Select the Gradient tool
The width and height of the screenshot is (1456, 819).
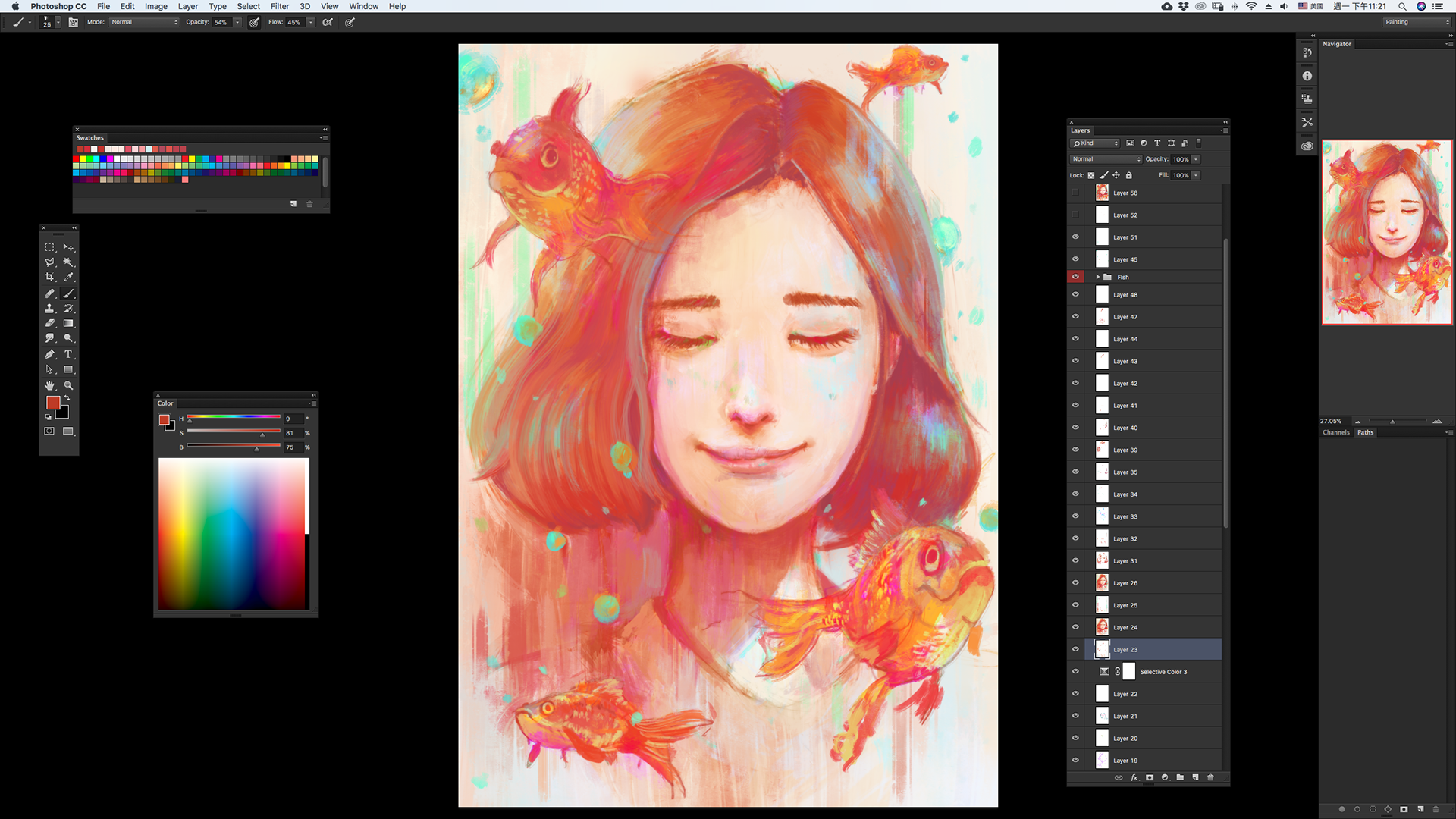coord(68,323)
